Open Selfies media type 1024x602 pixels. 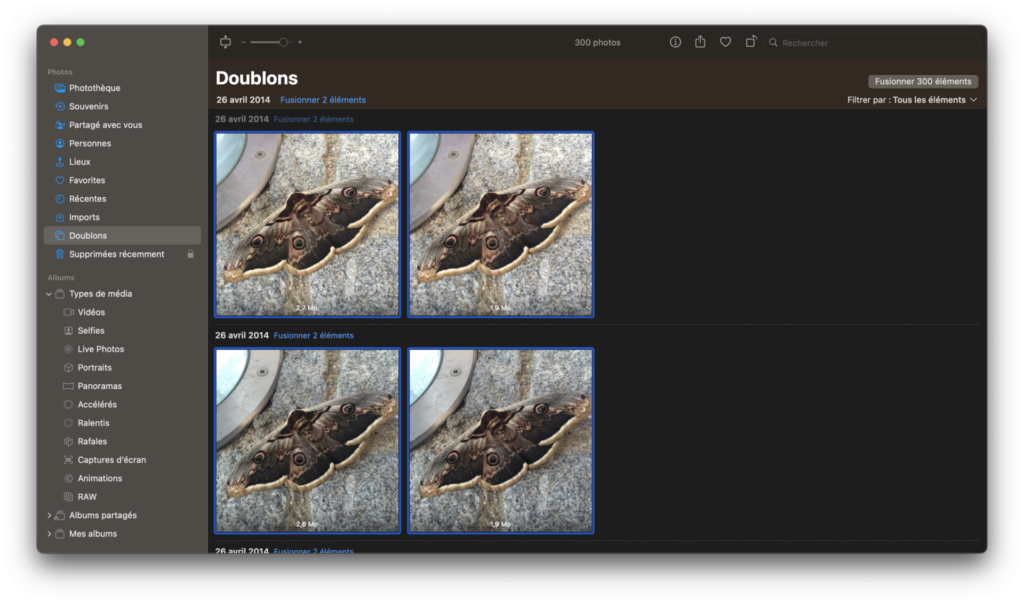click(x=122, y=331)
